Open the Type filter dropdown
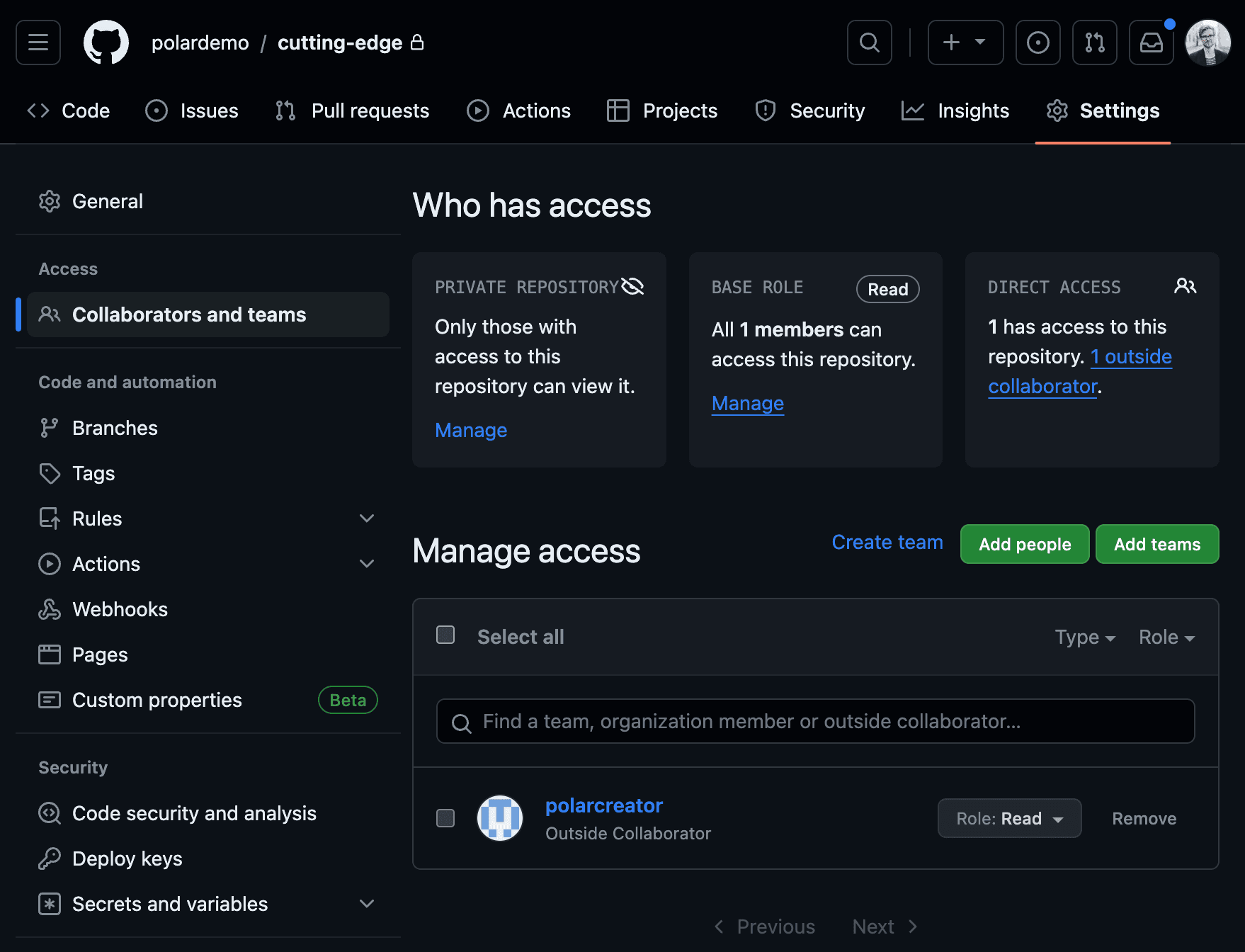 pyautogui.click(x=1084, y=637)
